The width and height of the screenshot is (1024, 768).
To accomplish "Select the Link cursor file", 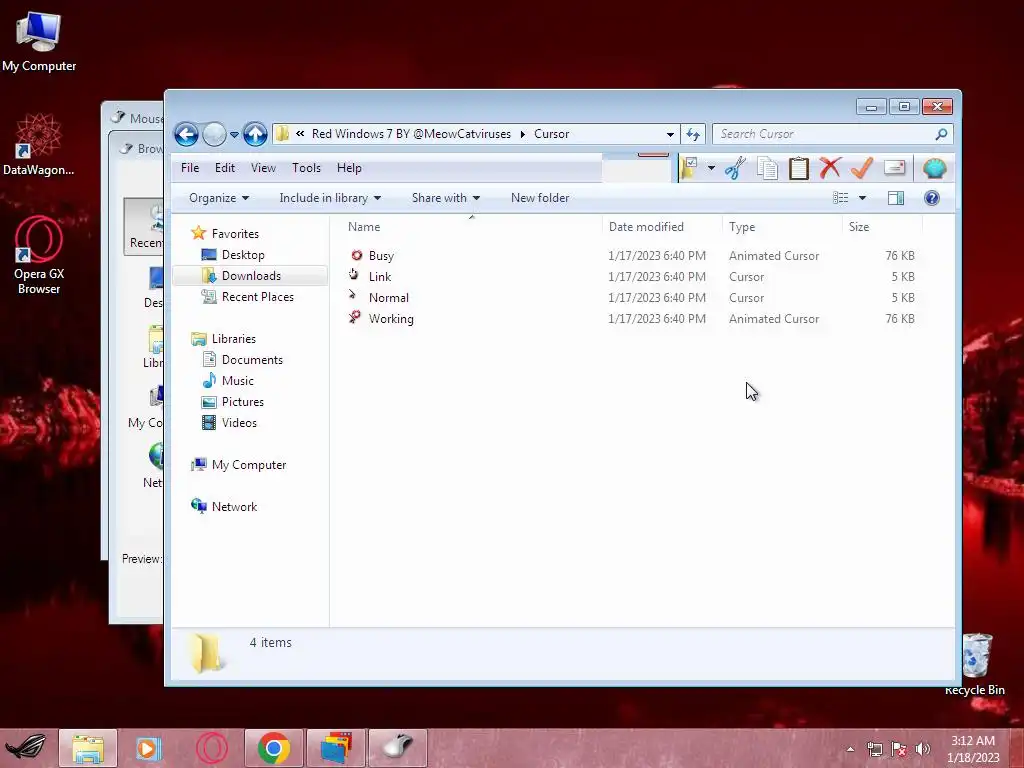I will 379,277.
